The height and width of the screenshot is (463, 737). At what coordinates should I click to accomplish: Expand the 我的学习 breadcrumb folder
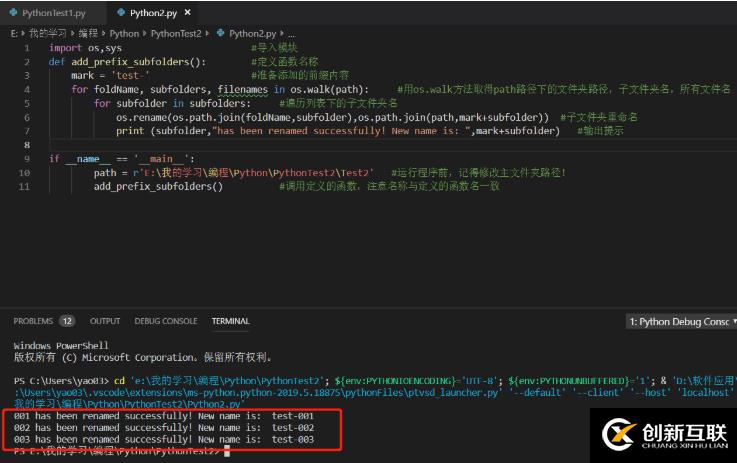44,33
